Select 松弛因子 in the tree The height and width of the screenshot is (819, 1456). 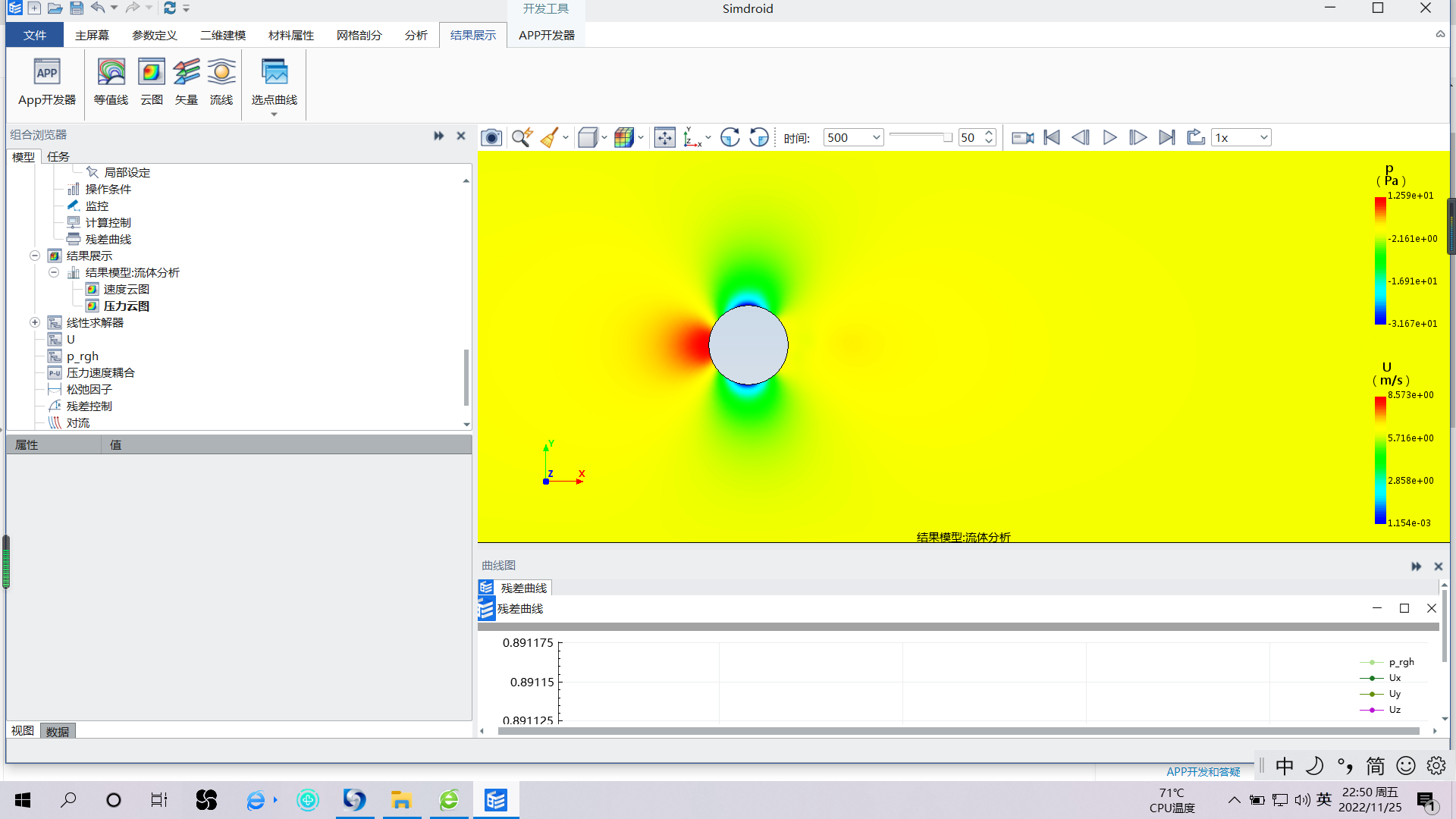[89, 389]
